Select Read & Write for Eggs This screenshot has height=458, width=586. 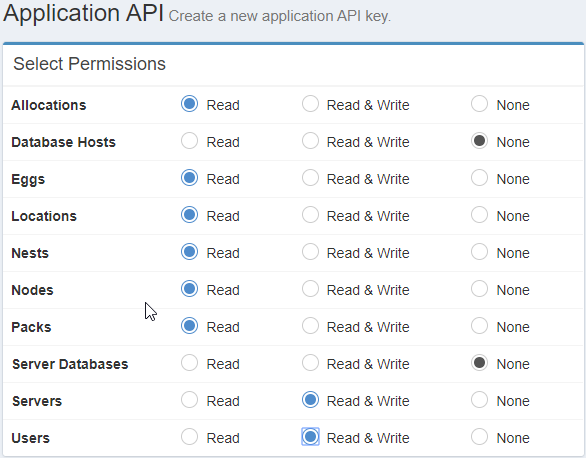310,178
